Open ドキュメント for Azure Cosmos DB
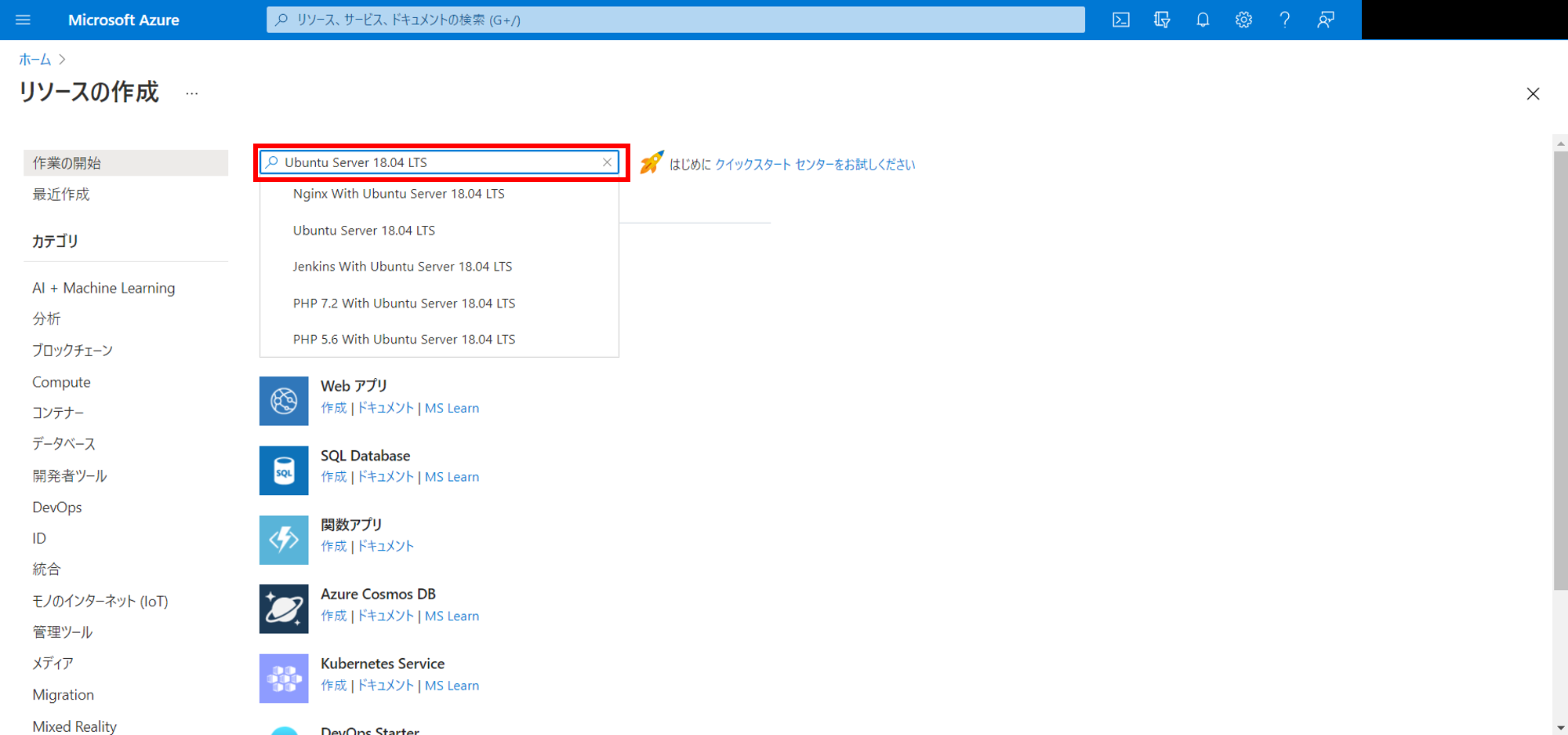 coord(385,616)
